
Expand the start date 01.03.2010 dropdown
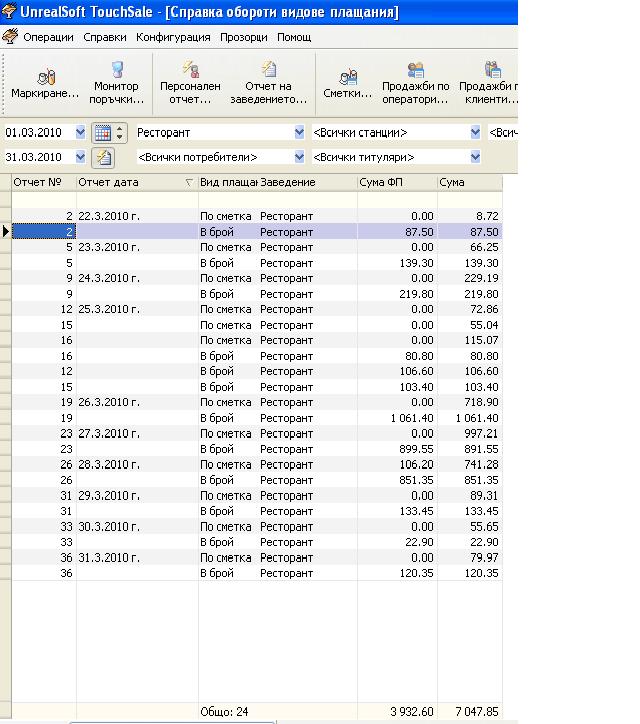pos(81,133)
